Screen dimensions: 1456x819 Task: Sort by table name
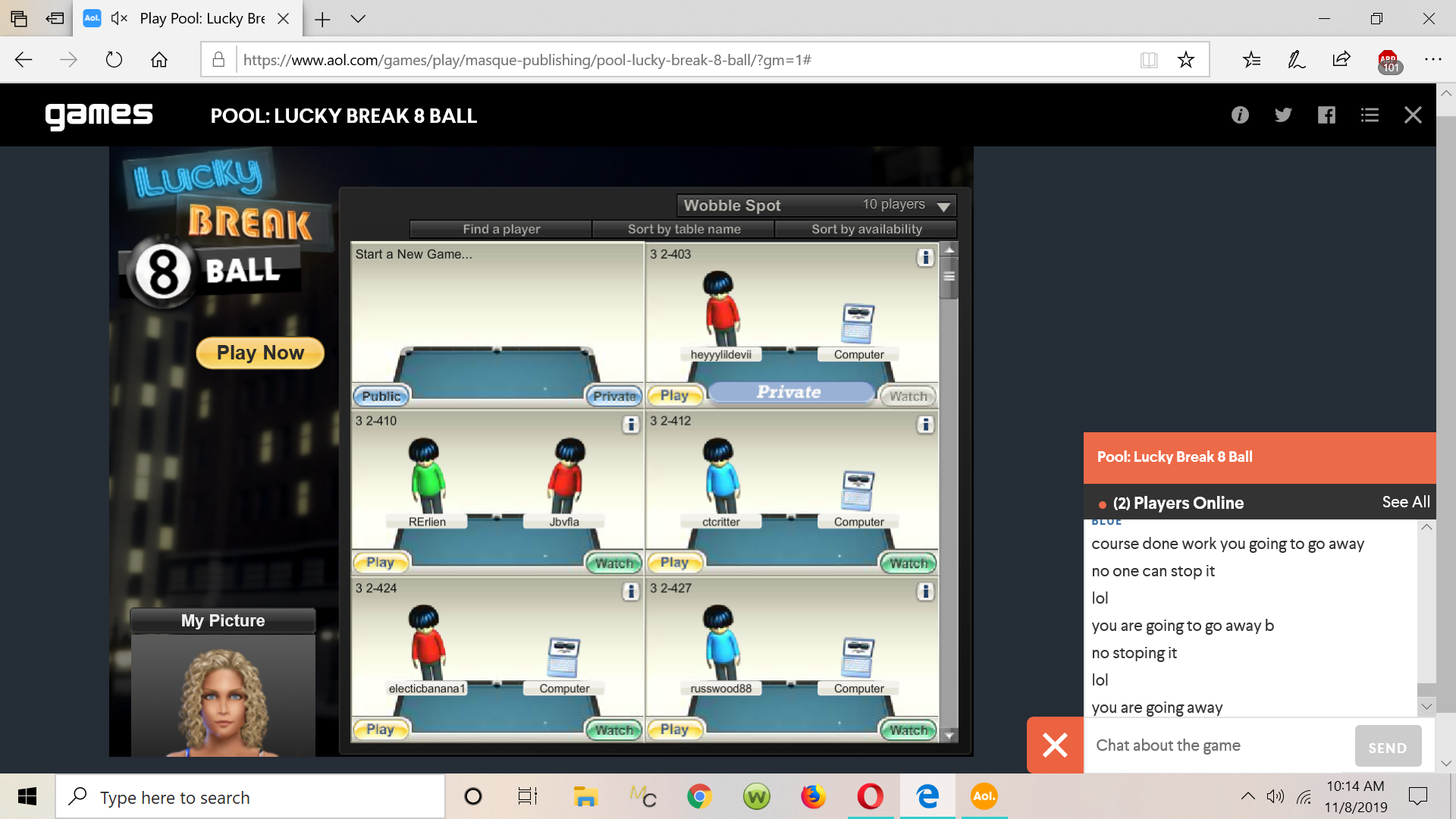pos(683,229)
